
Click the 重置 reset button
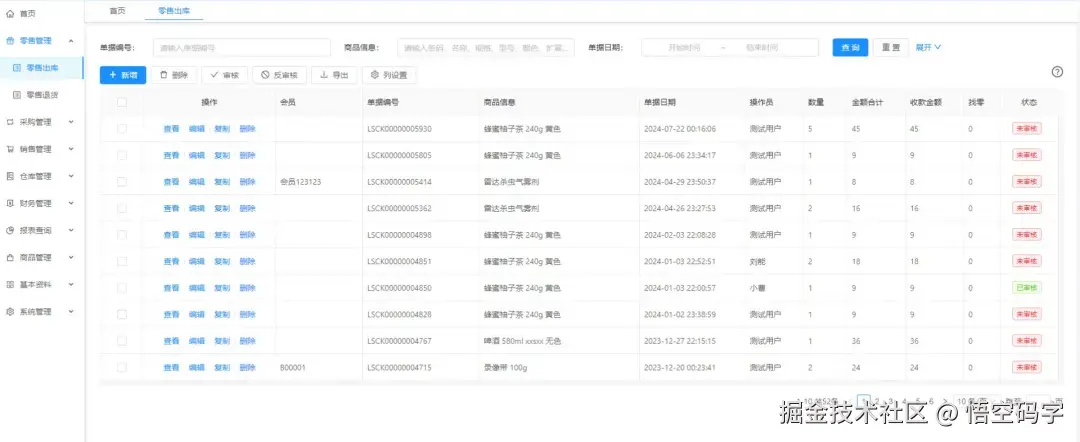[891, 48]
